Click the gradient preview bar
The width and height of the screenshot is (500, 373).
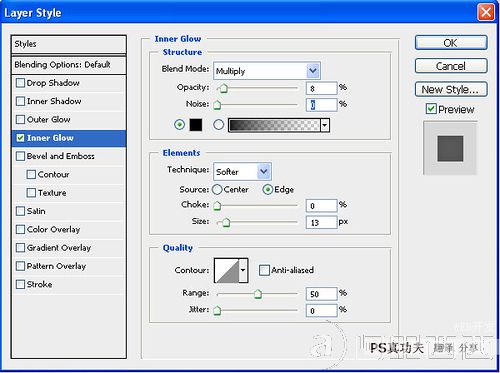(x=274, y=125)
